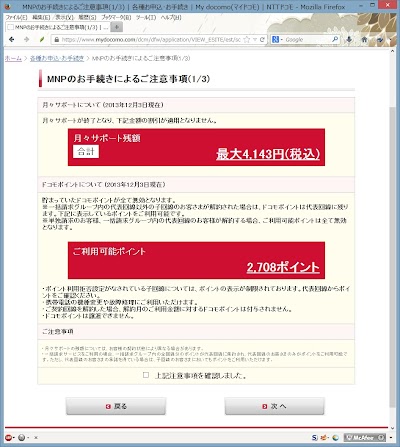
Task: Click the Firefox logo in the title bar
Action: pos(7,7)
